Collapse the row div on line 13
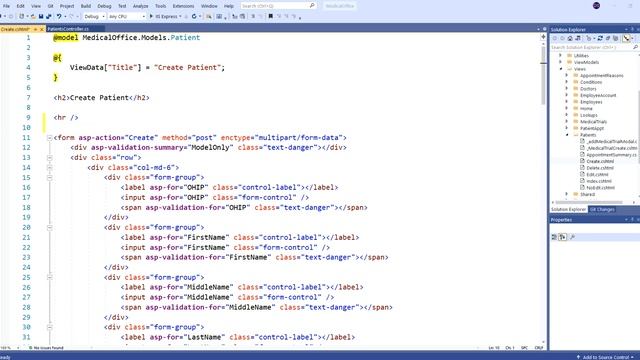Viewport: 640px width, 360px height. pos(49,158)
